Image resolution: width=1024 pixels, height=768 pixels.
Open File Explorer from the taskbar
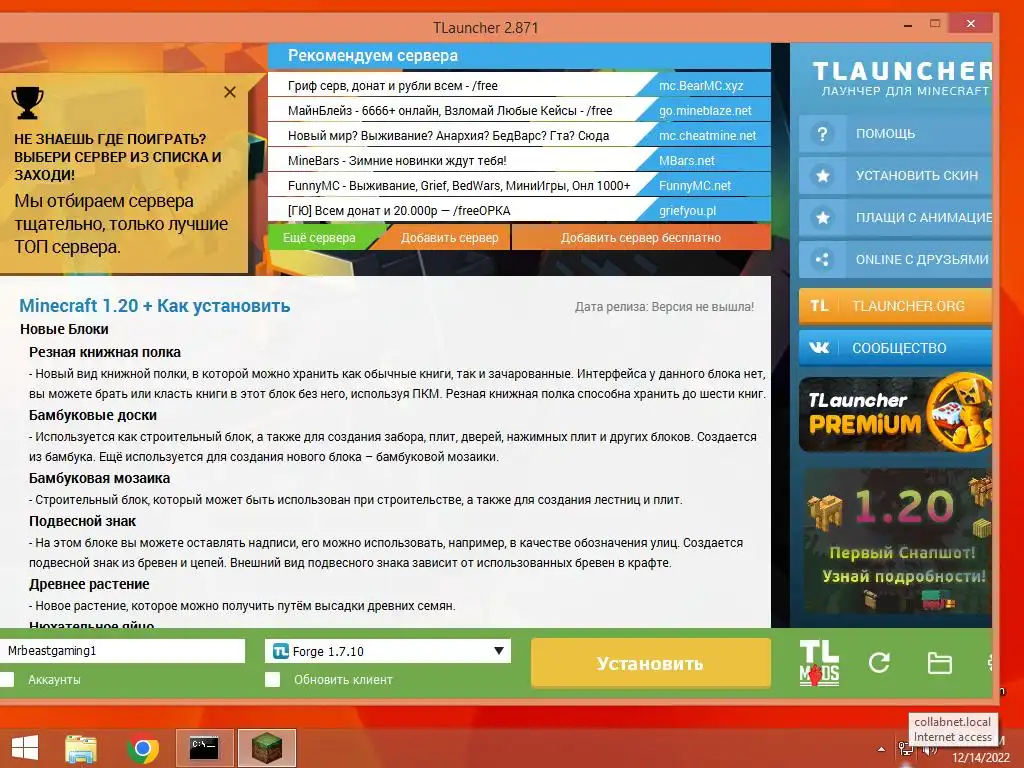[x=81, y=748]
